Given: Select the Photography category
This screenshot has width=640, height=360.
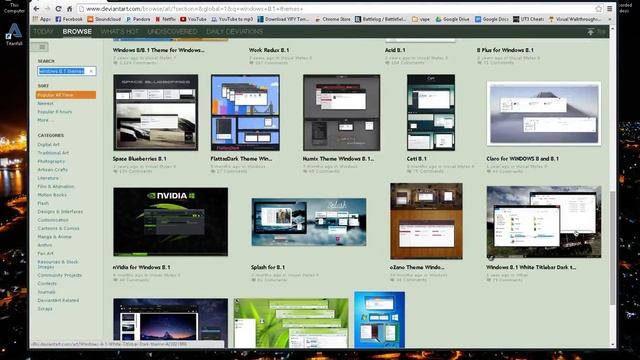Looking at the screenshot, I should coord(51,161).
